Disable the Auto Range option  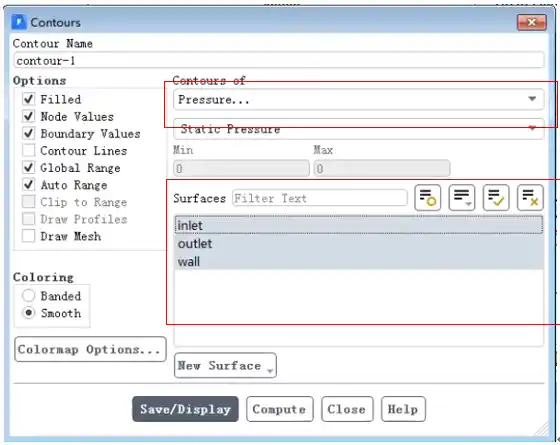click(29, 185)
